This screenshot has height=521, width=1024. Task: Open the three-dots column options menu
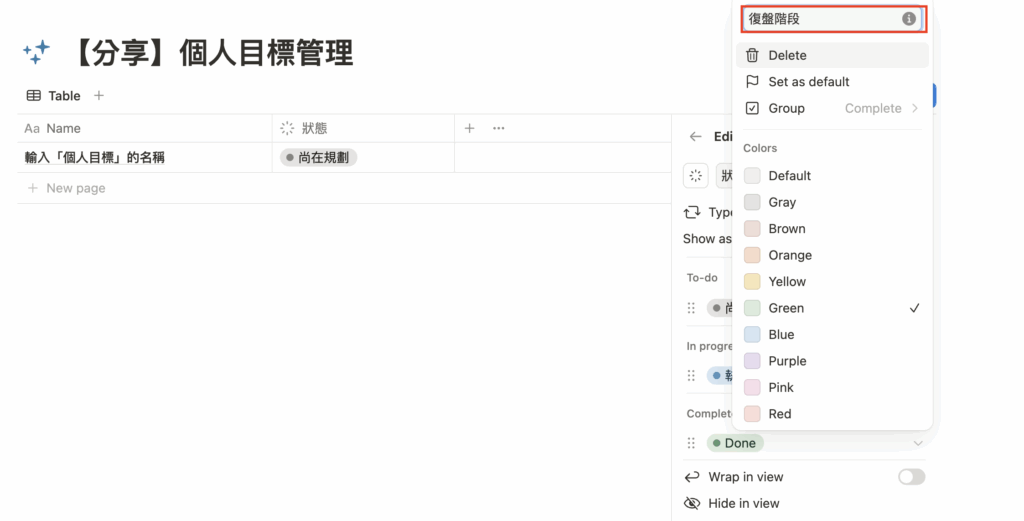tap(498, 128)
